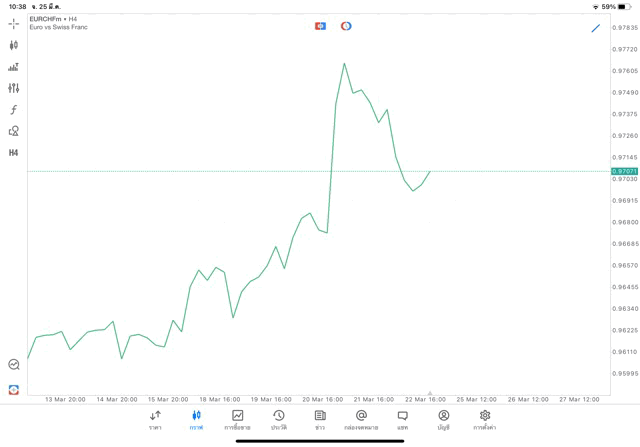Open chart type candlestick settings
This screenshot has width=640, height=447.
[x=14, y=45]
